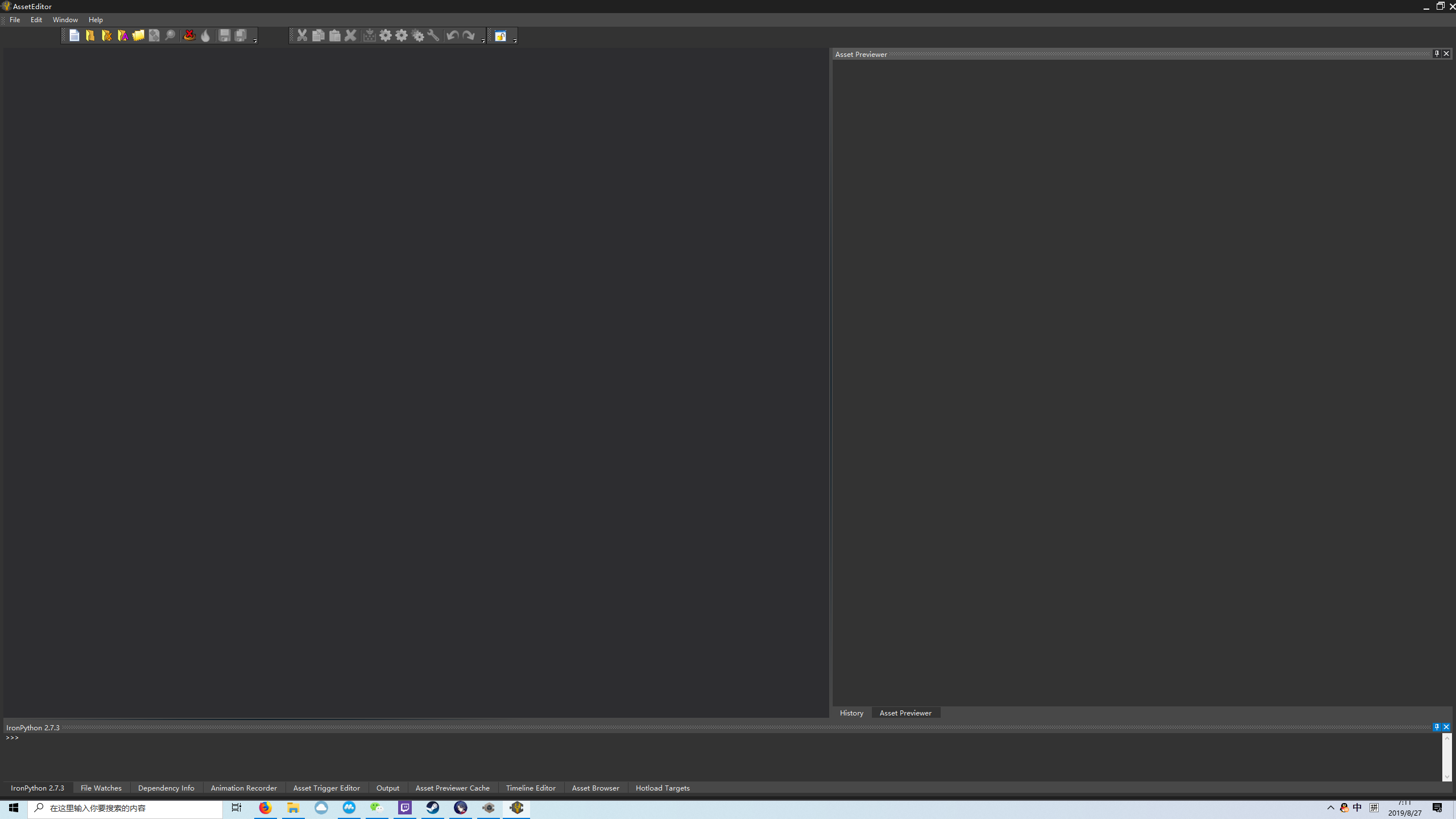Click the gear icon beside the import icon
Screen dimensions: 1456x819
386,36
